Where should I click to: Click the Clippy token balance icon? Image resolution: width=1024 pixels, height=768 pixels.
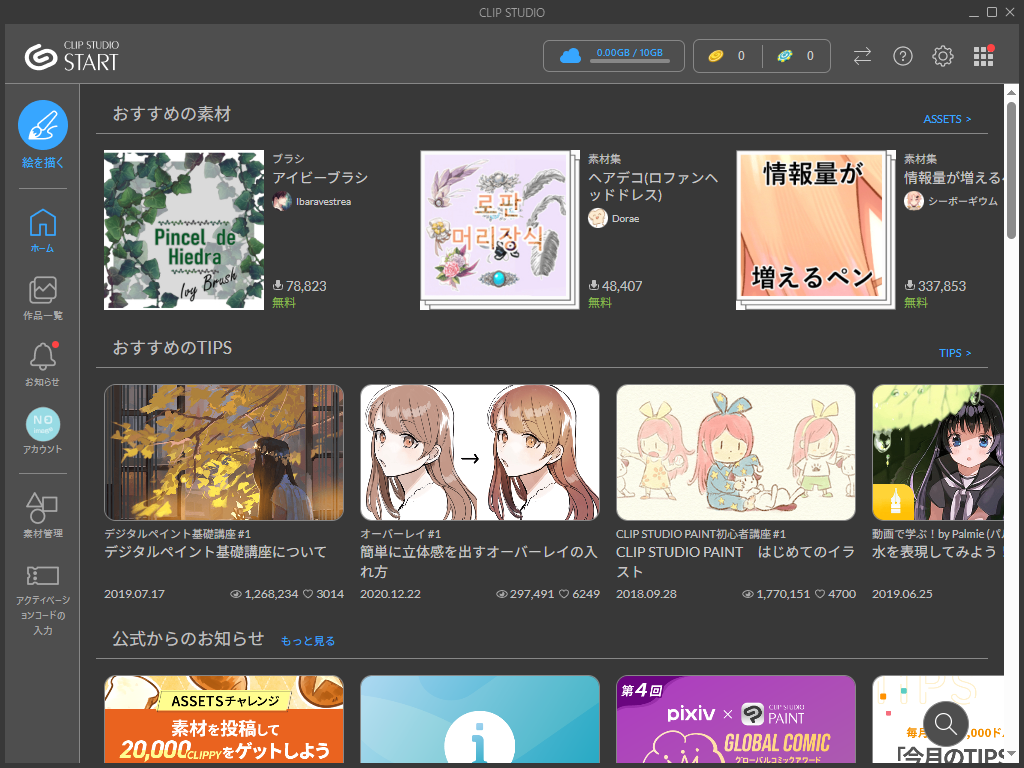[785, 56]
